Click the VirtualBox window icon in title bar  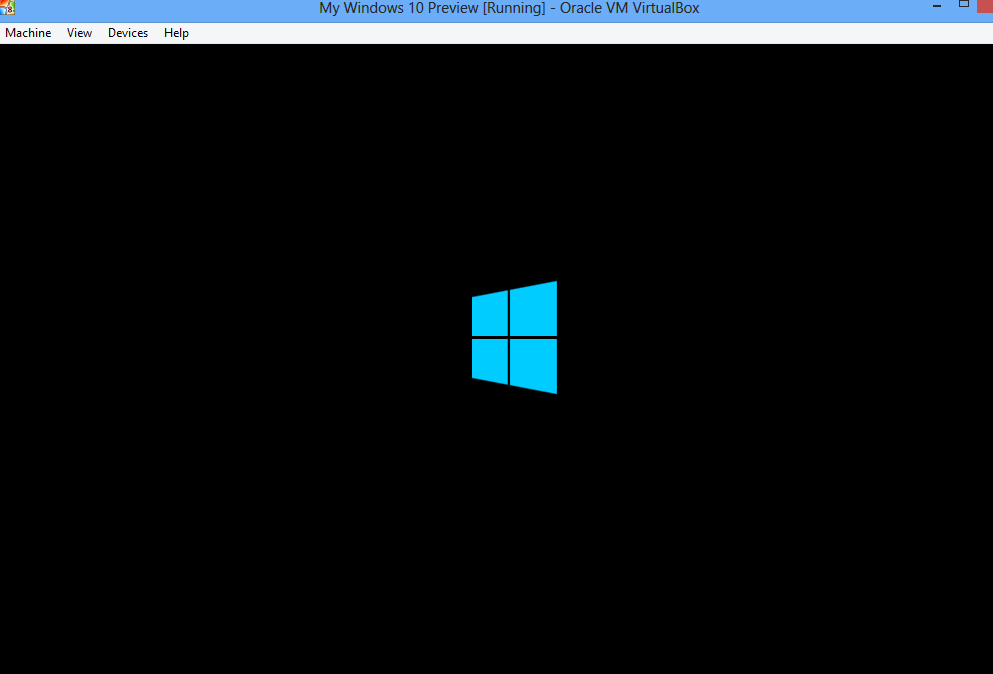coord(8,7)
